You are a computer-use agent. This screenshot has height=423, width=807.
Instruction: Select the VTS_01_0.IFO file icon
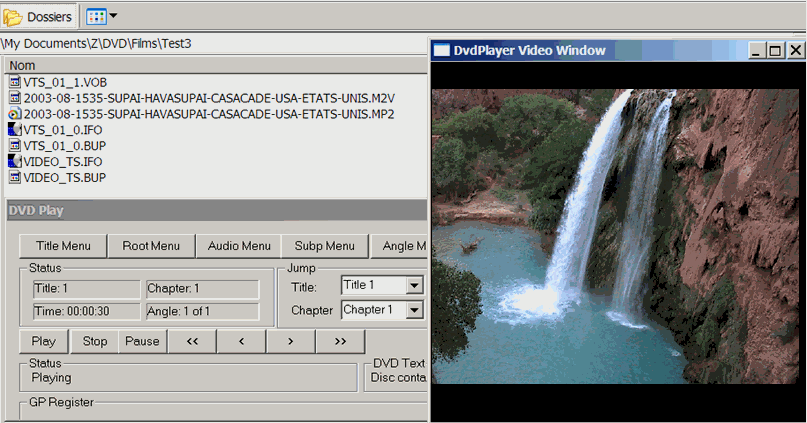(x=15, y=130)
